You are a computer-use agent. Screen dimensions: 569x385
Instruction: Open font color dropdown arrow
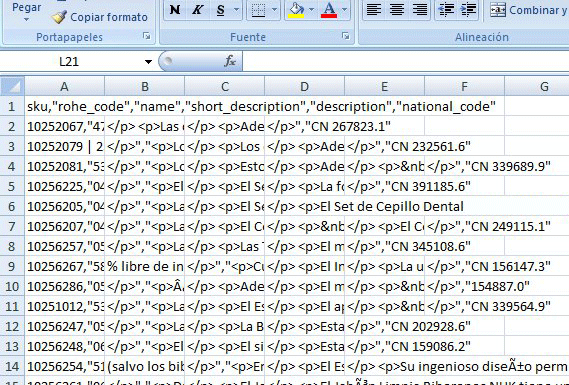coord(345,10)
